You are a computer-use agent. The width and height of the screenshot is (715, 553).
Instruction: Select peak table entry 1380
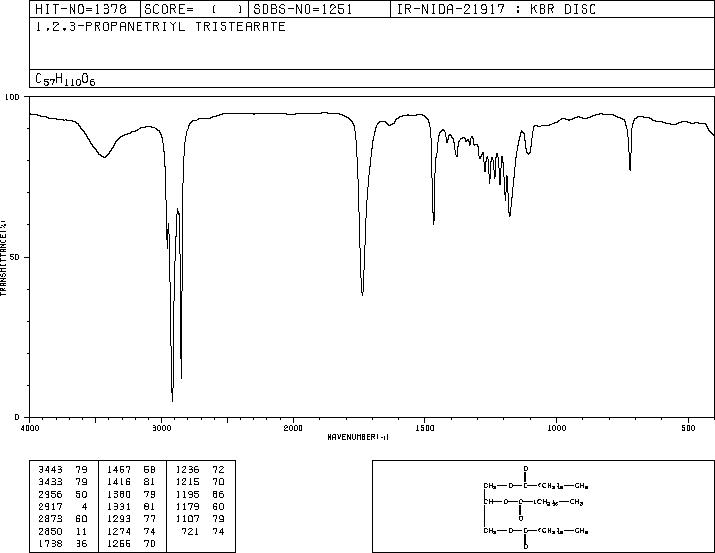click(119, 494)
